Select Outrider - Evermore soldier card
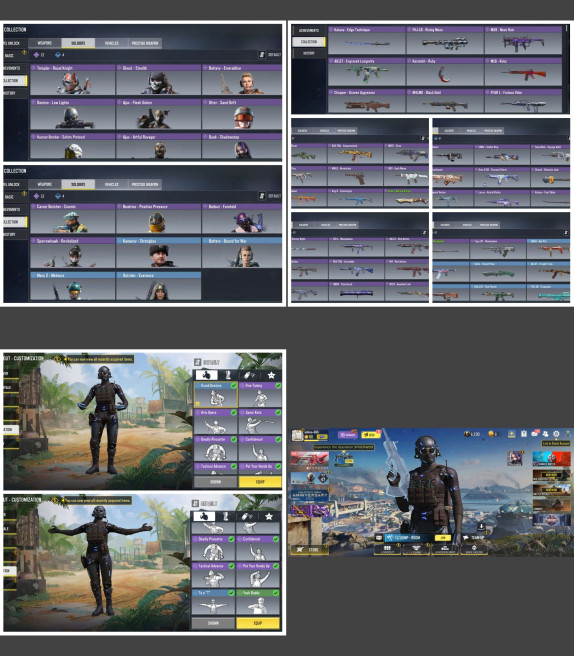The image size is (574, 656). pyautogui.click(x=158, y=286)
